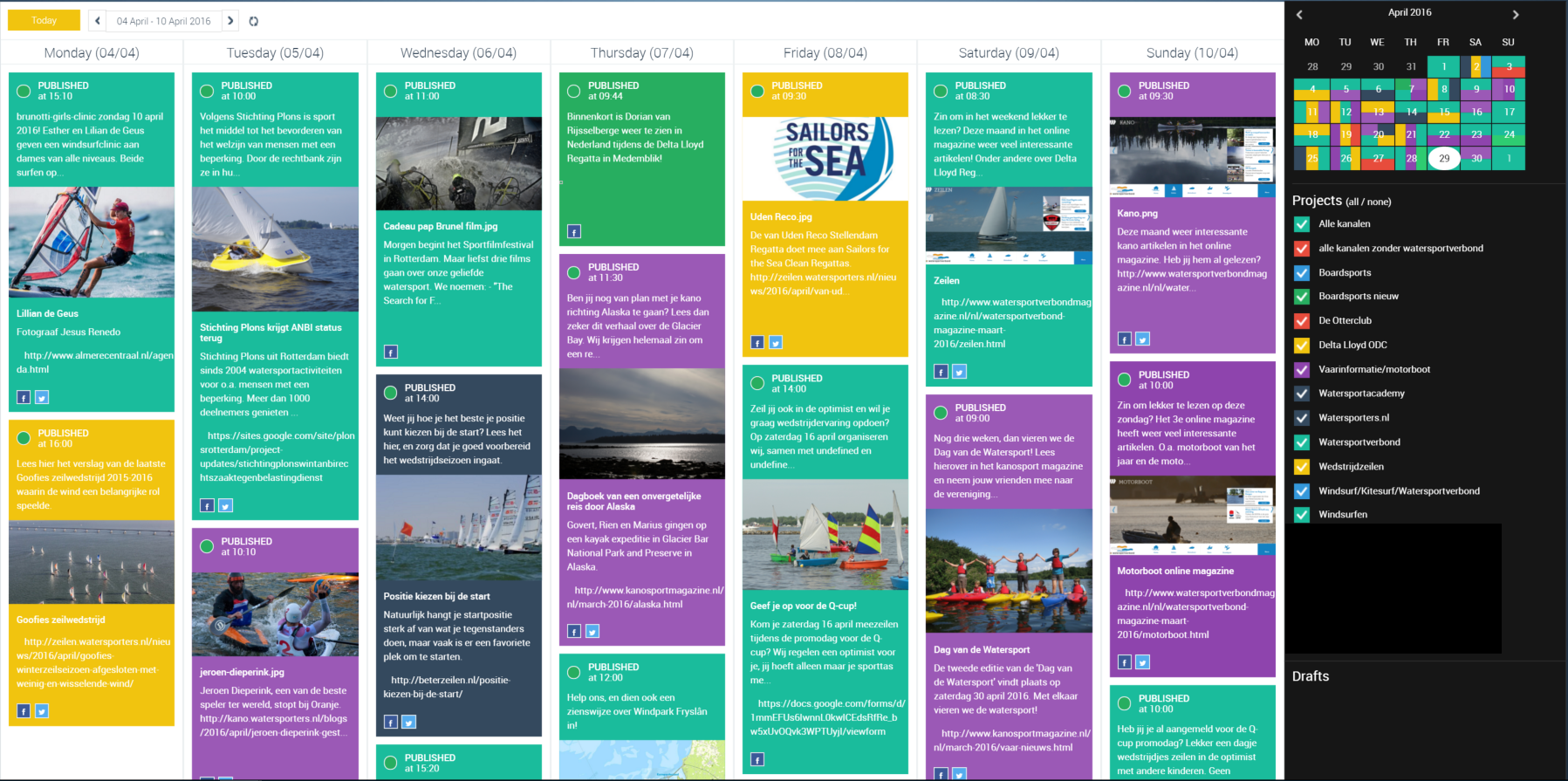Click Facebook icon on Lillian de Geus post

[24, 397]
